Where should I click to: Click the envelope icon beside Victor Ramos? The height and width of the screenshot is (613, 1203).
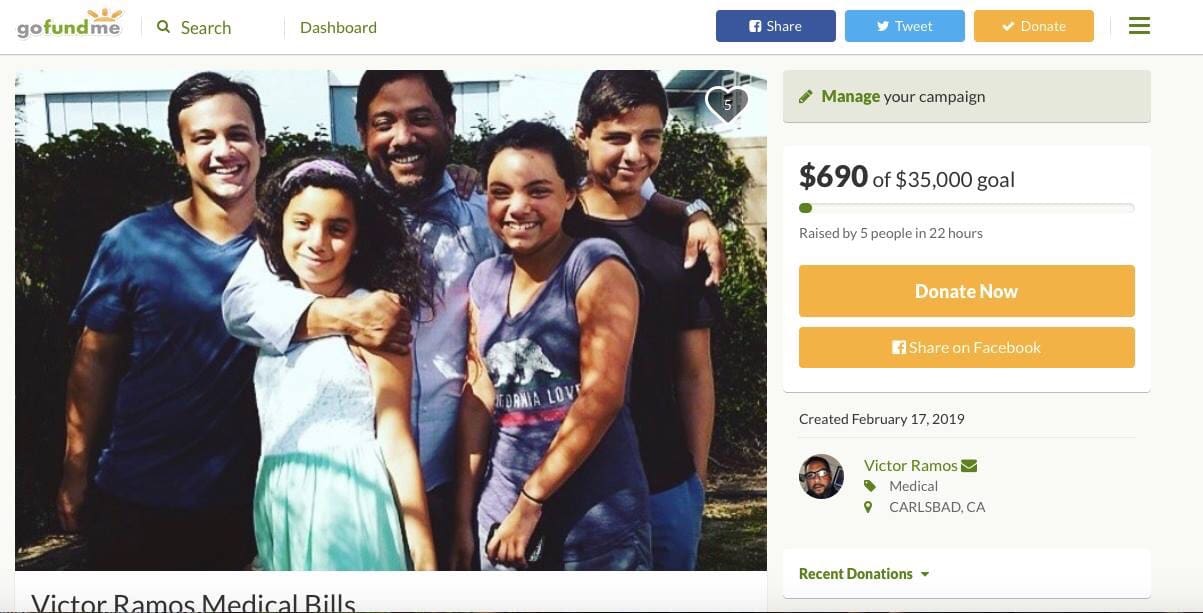tap(969, 465)
